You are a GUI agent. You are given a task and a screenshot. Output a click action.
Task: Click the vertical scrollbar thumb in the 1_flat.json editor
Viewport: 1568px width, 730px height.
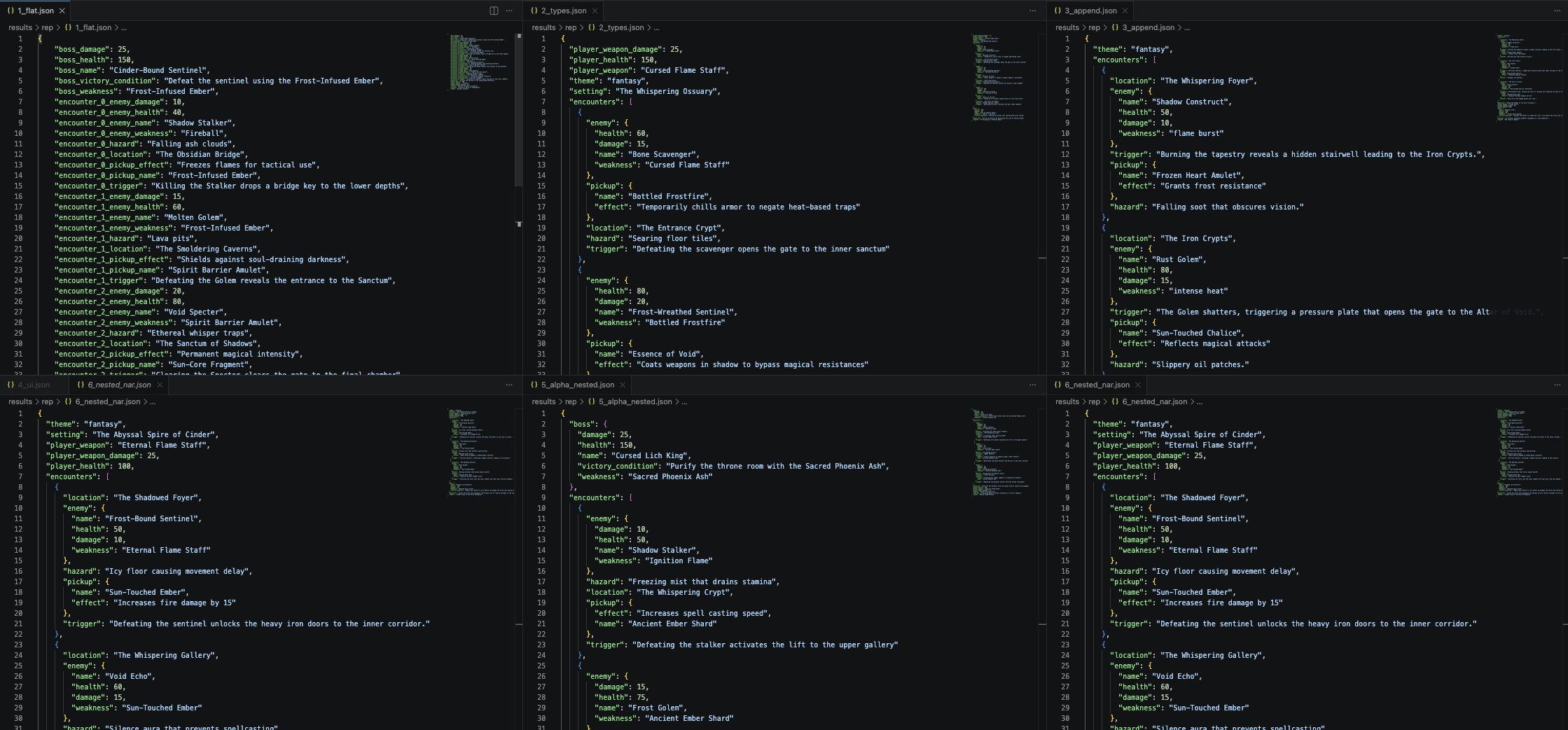pos(519,110)
